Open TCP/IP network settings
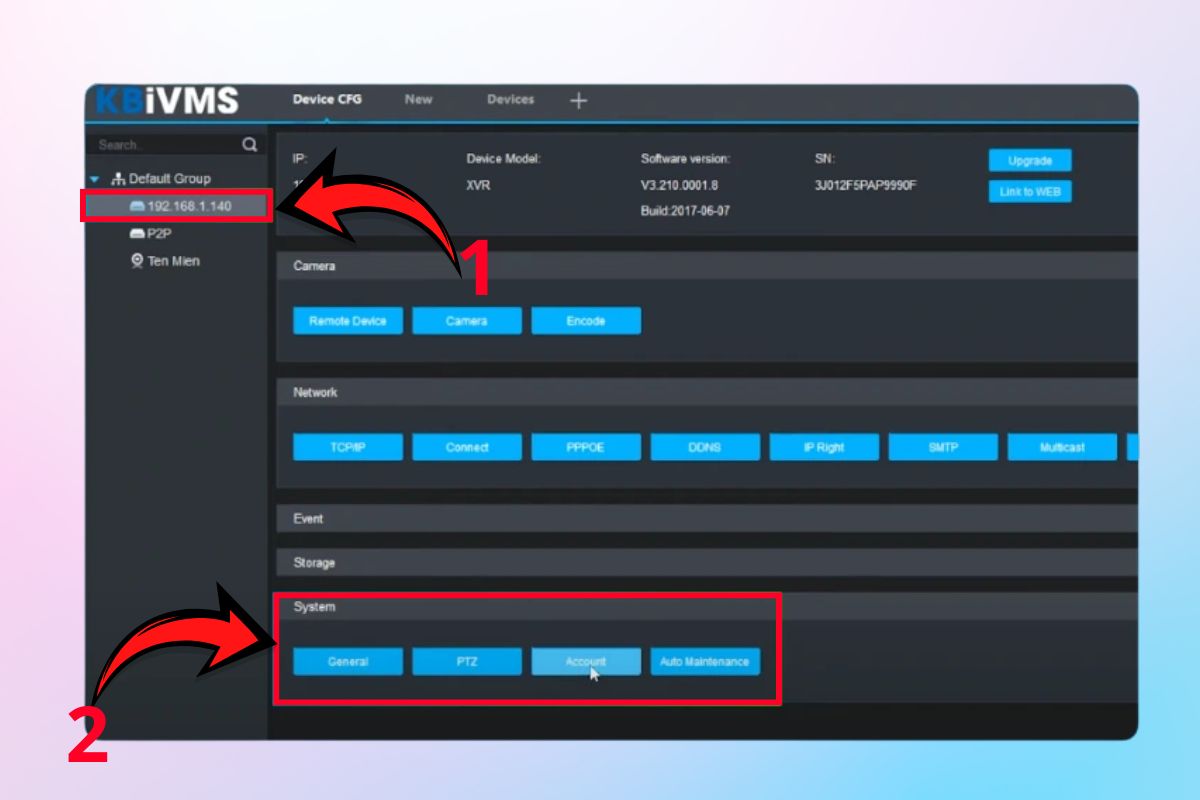Screen dimensions: 1200x800 click(348, 447)
